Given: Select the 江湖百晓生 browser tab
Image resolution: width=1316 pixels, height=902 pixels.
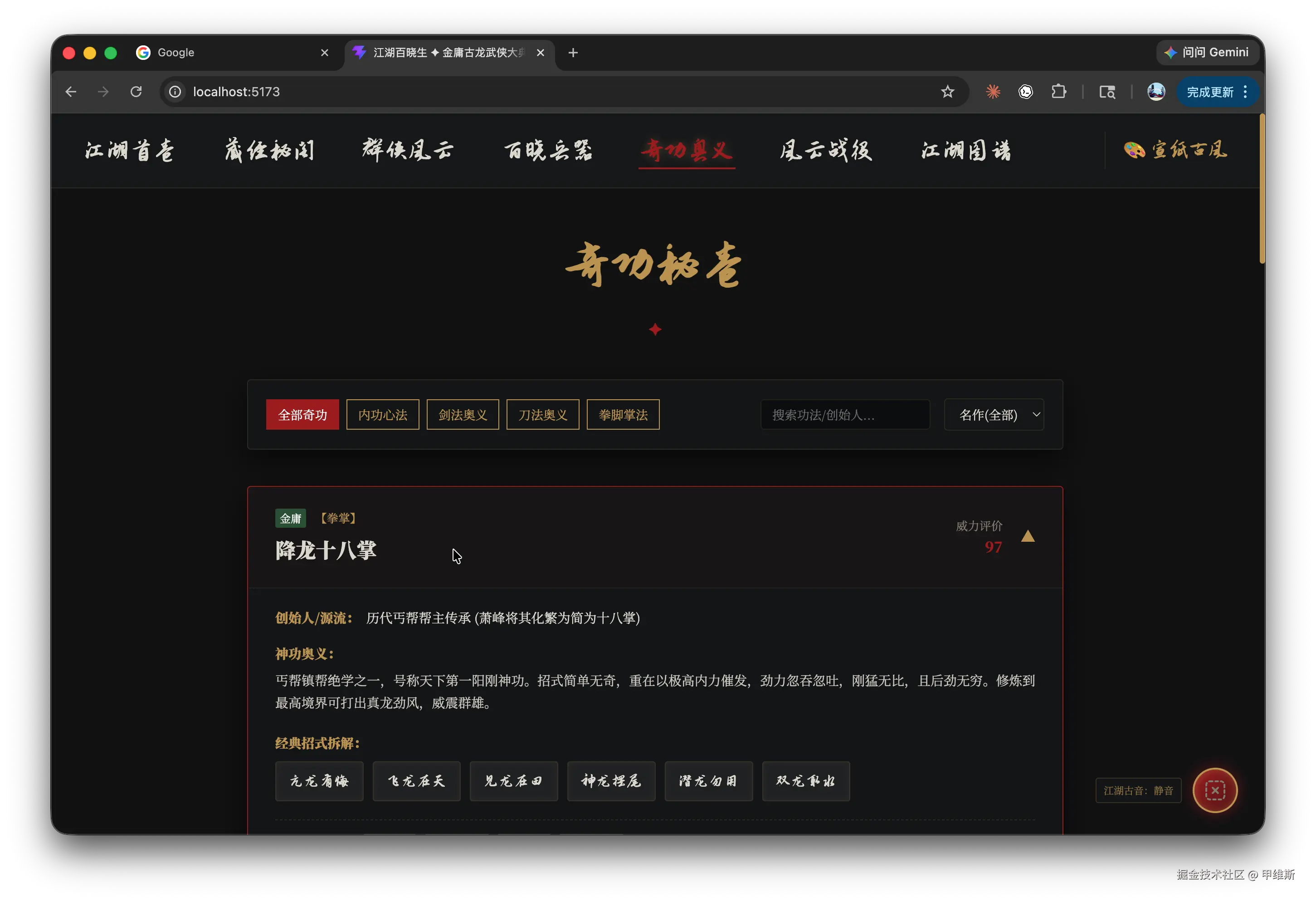Looking at the screenshot, I should pyautogui.click(x=448, y=53).
